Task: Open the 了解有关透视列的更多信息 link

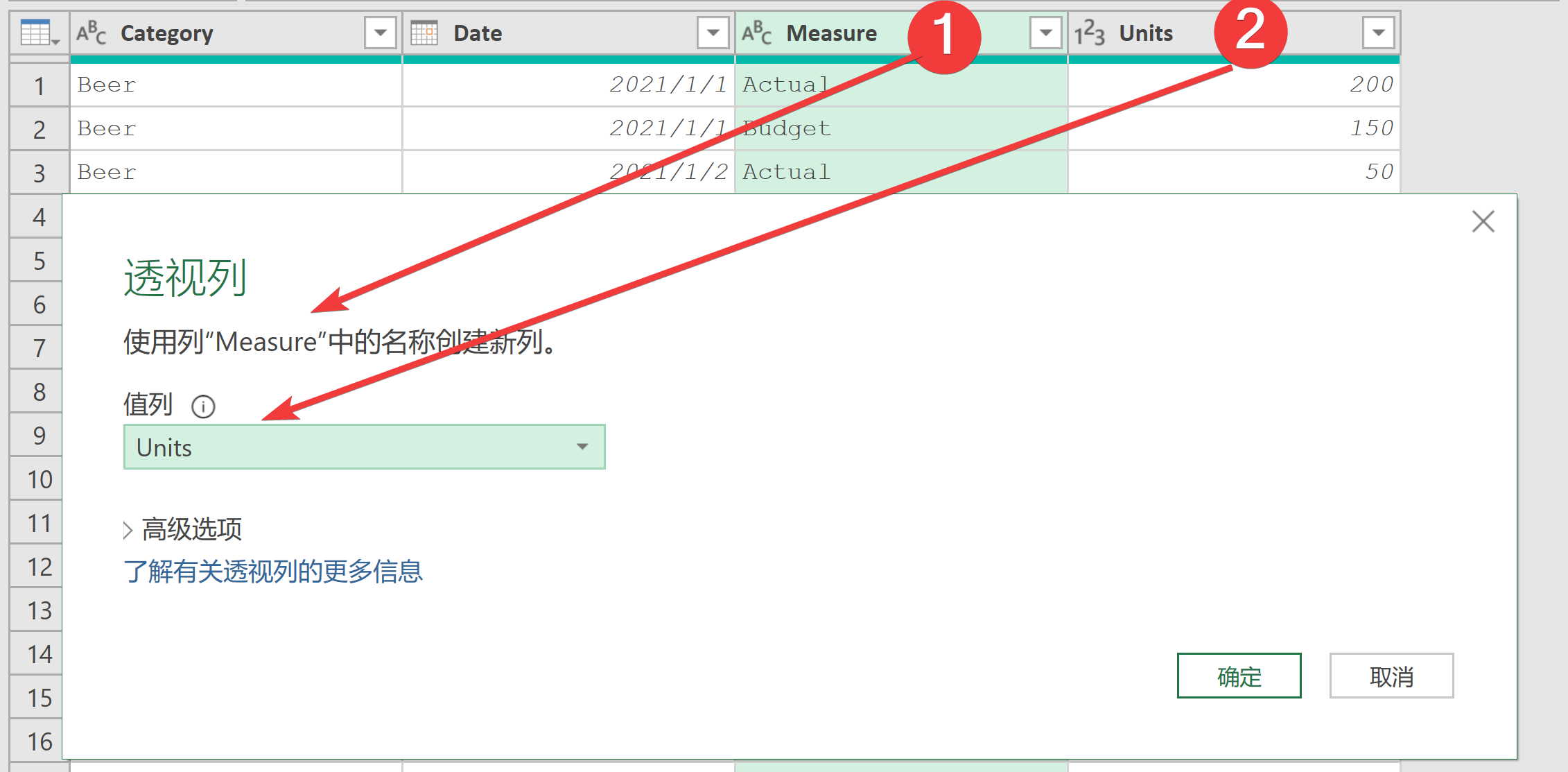Action: click(273, 572)
